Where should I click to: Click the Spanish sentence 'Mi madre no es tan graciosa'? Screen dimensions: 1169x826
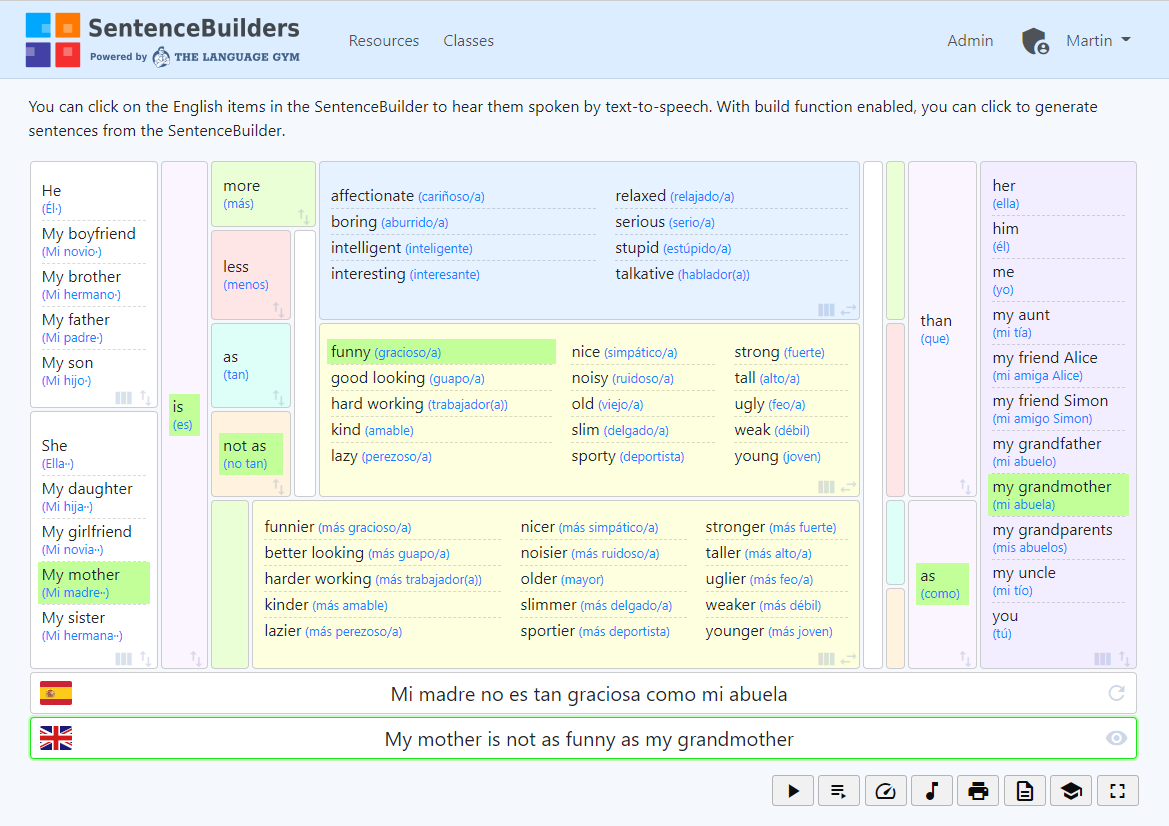click(x=589, y=694)
